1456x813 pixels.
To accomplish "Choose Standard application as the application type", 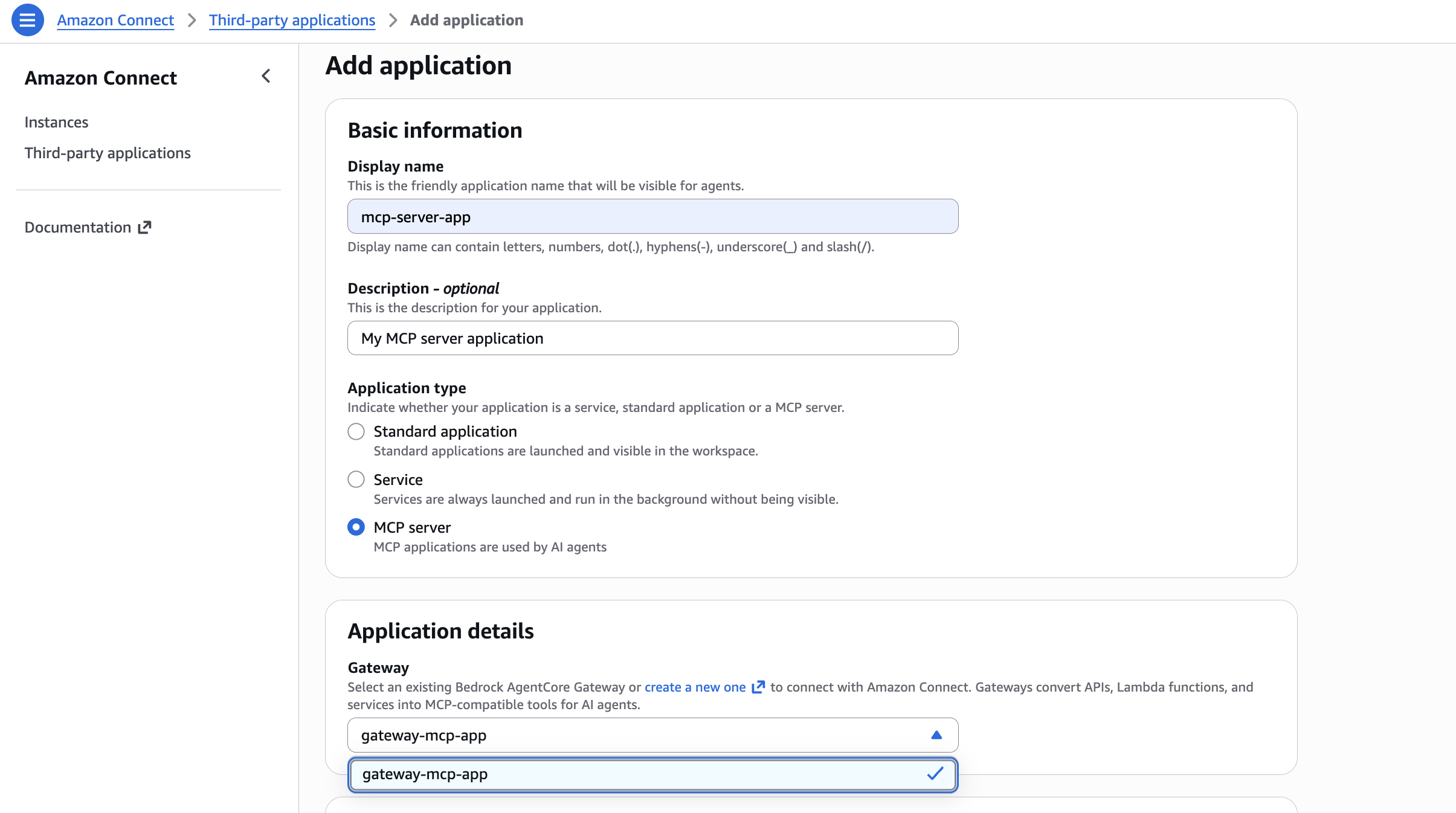I will pyautogui.click(x=356, y=431).
